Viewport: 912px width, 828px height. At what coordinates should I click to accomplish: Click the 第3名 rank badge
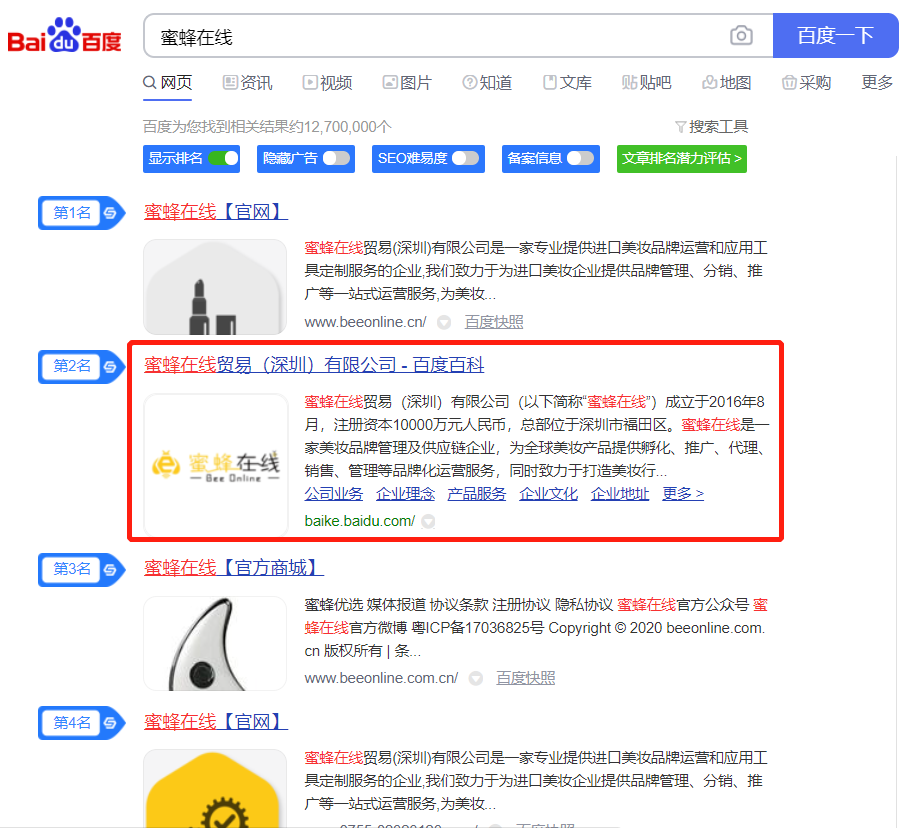[x=81, y=570]
